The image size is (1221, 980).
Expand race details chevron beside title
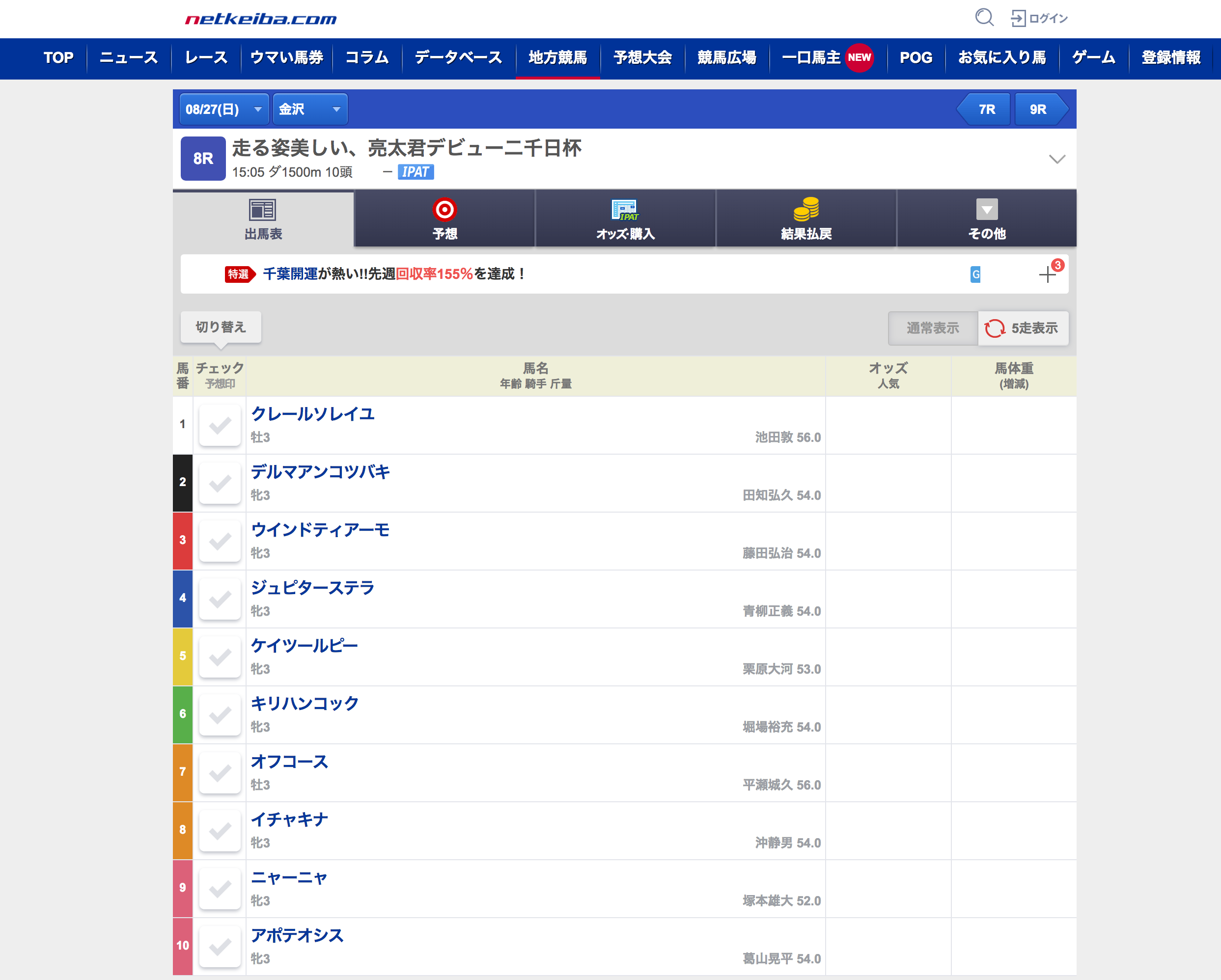[1057, 159]
